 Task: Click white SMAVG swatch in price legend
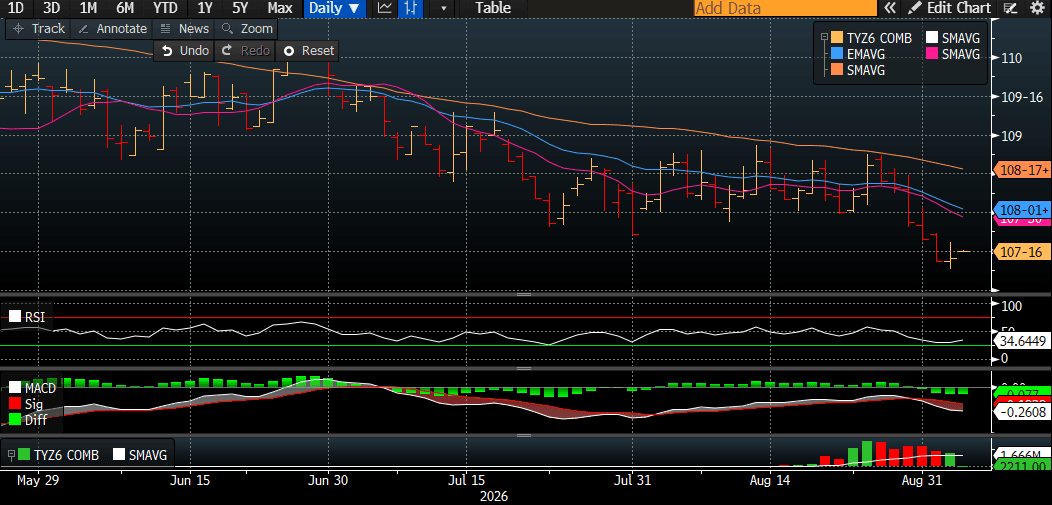(x=933, y=38)
